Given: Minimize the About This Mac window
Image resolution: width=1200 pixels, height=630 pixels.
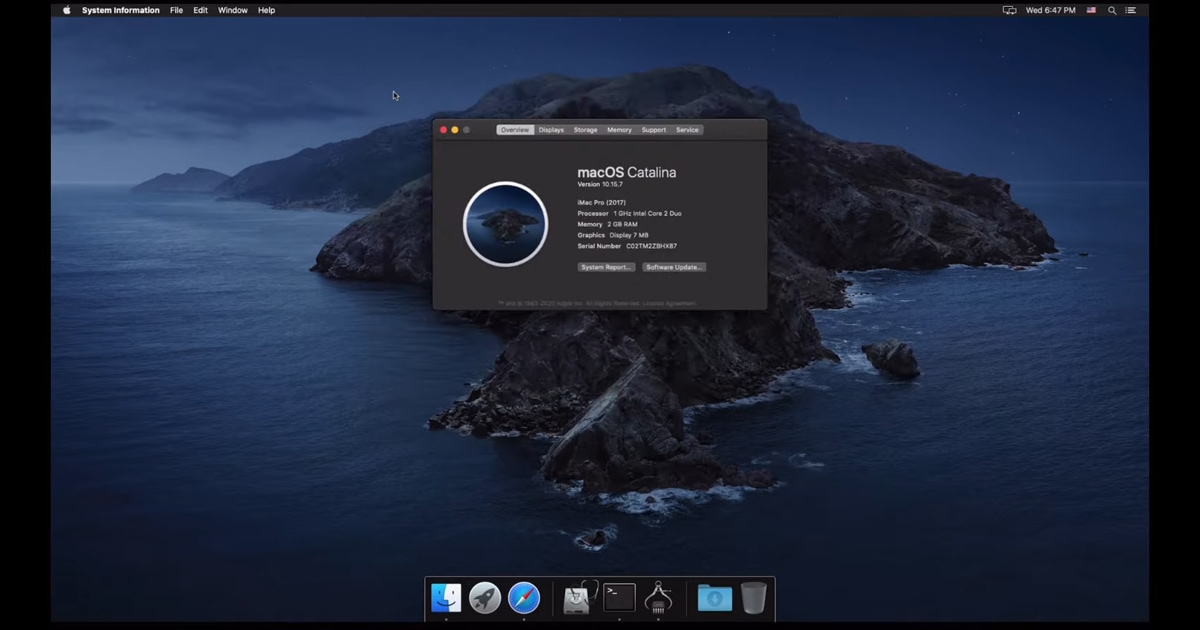Looking at the screenshot, I should [455, 130].
